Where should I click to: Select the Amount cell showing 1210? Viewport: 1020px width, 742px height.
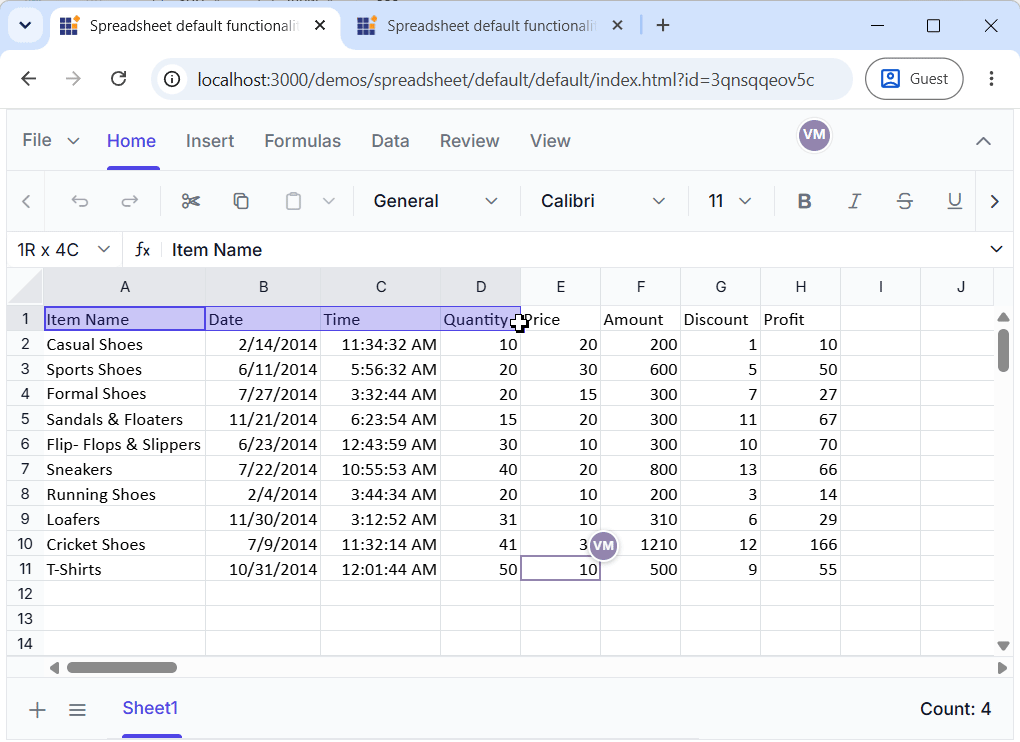[641, 544]
